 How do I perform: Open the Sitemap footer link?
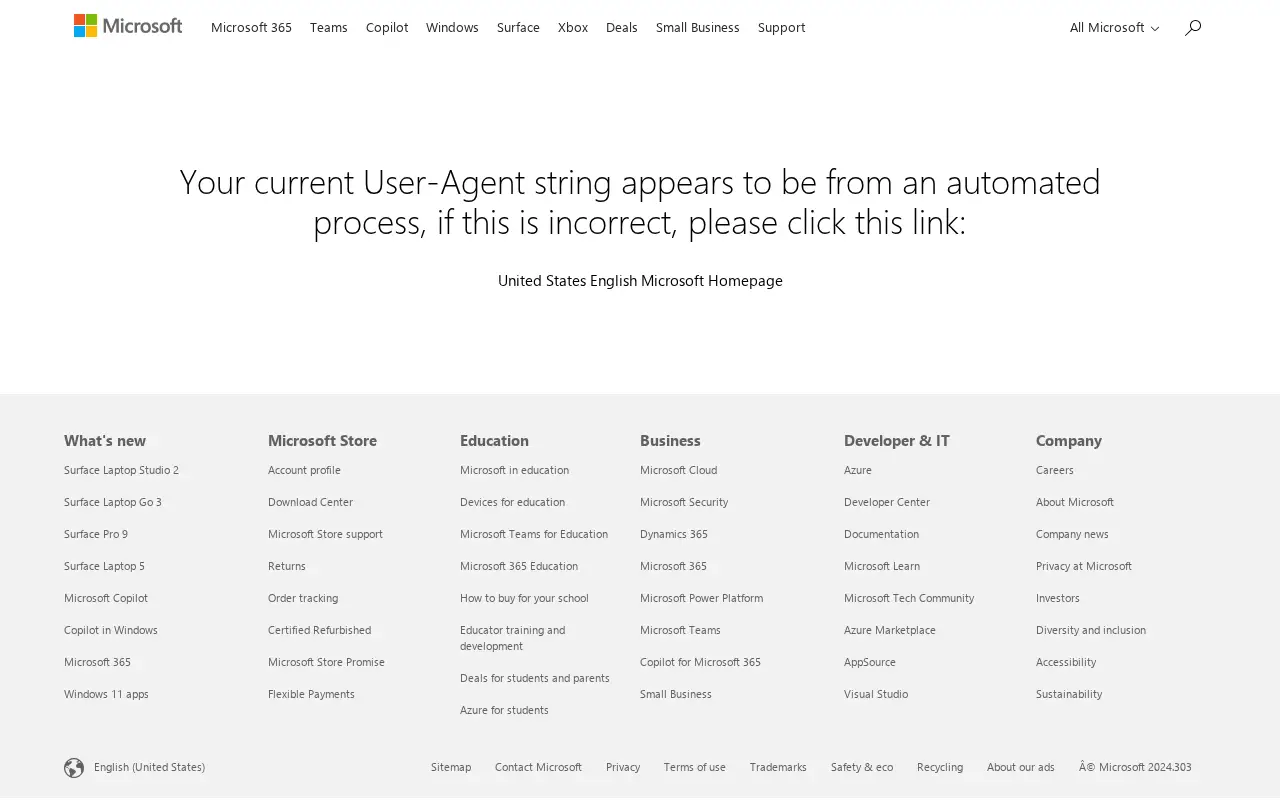(451, 767)
